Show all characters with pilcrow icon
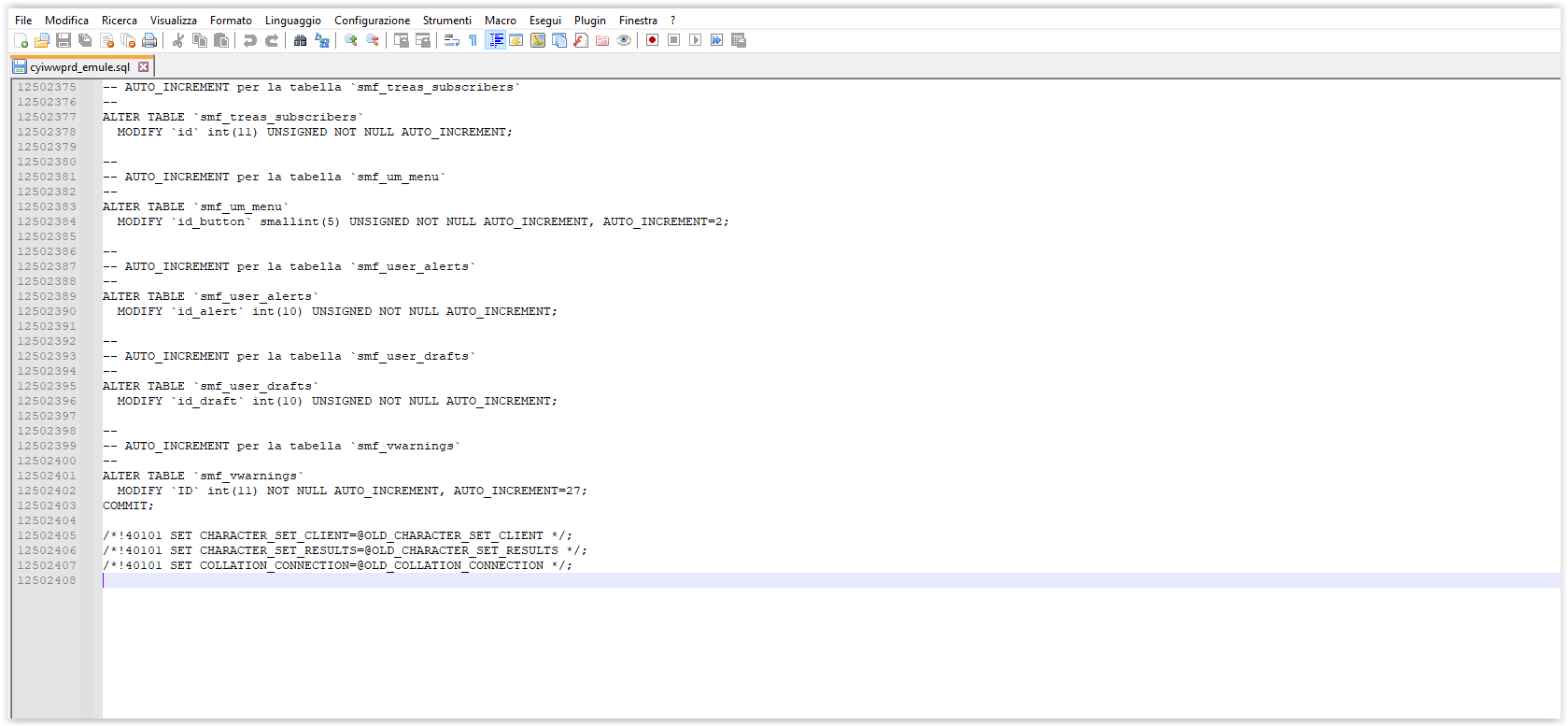 point(473,40)
